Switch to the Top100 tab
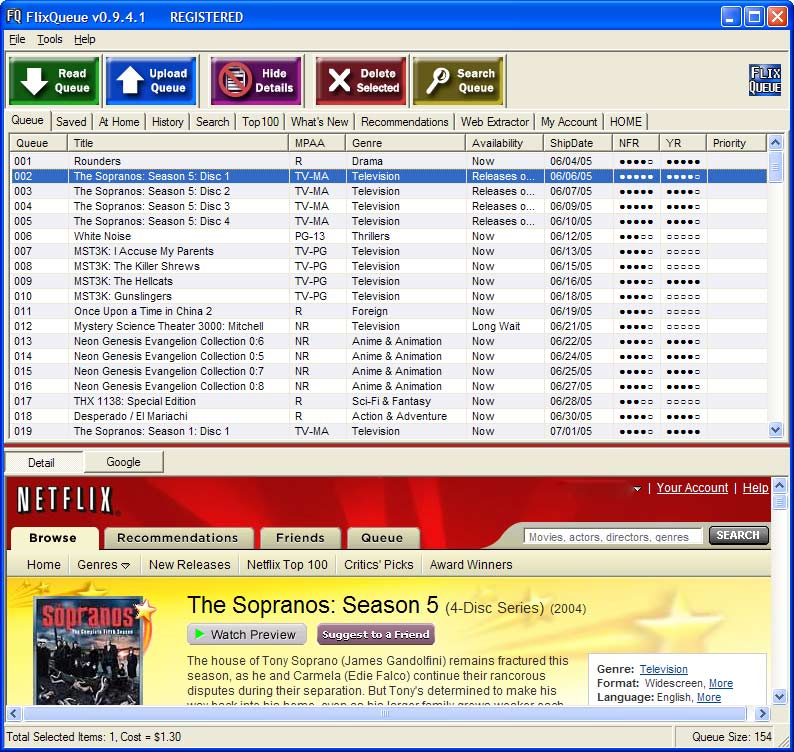Viewport: 794px width, 752px height. click(260, 122)
